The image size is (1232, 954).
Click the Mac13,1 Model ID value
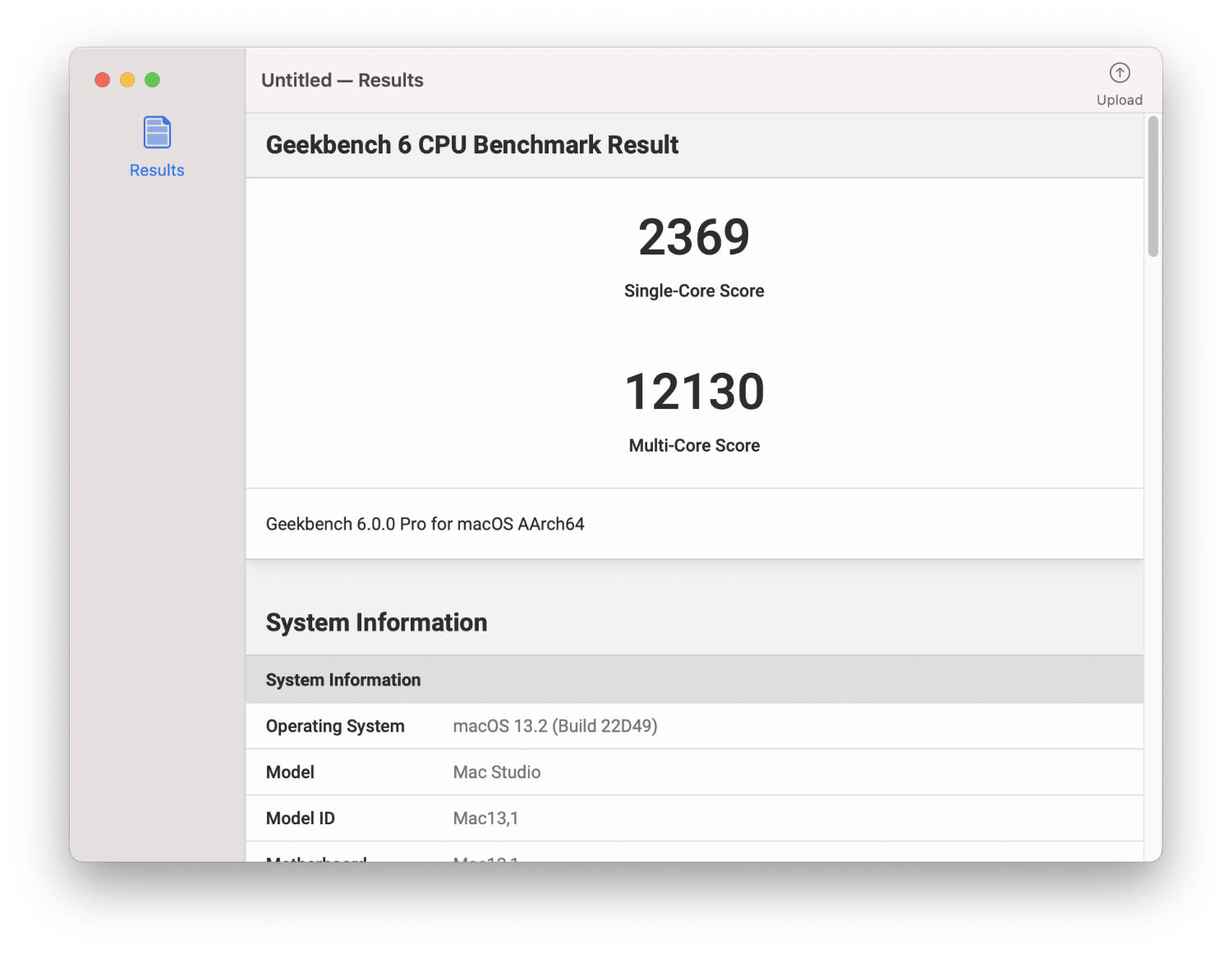tap(485, 818)
